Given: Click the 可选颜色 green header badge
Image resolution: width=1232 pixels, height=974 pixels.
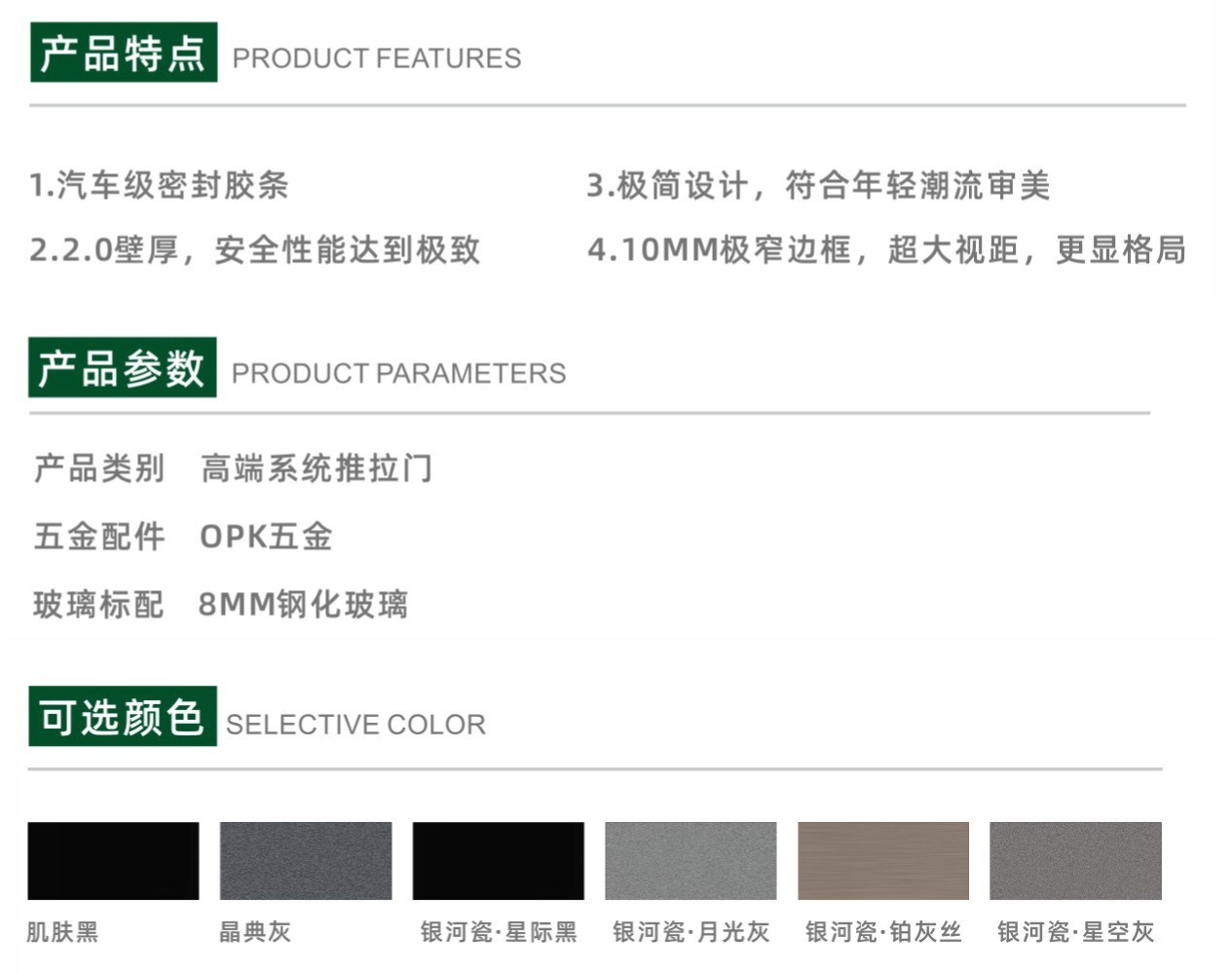Looking at the screenshot, I should 123,716.
